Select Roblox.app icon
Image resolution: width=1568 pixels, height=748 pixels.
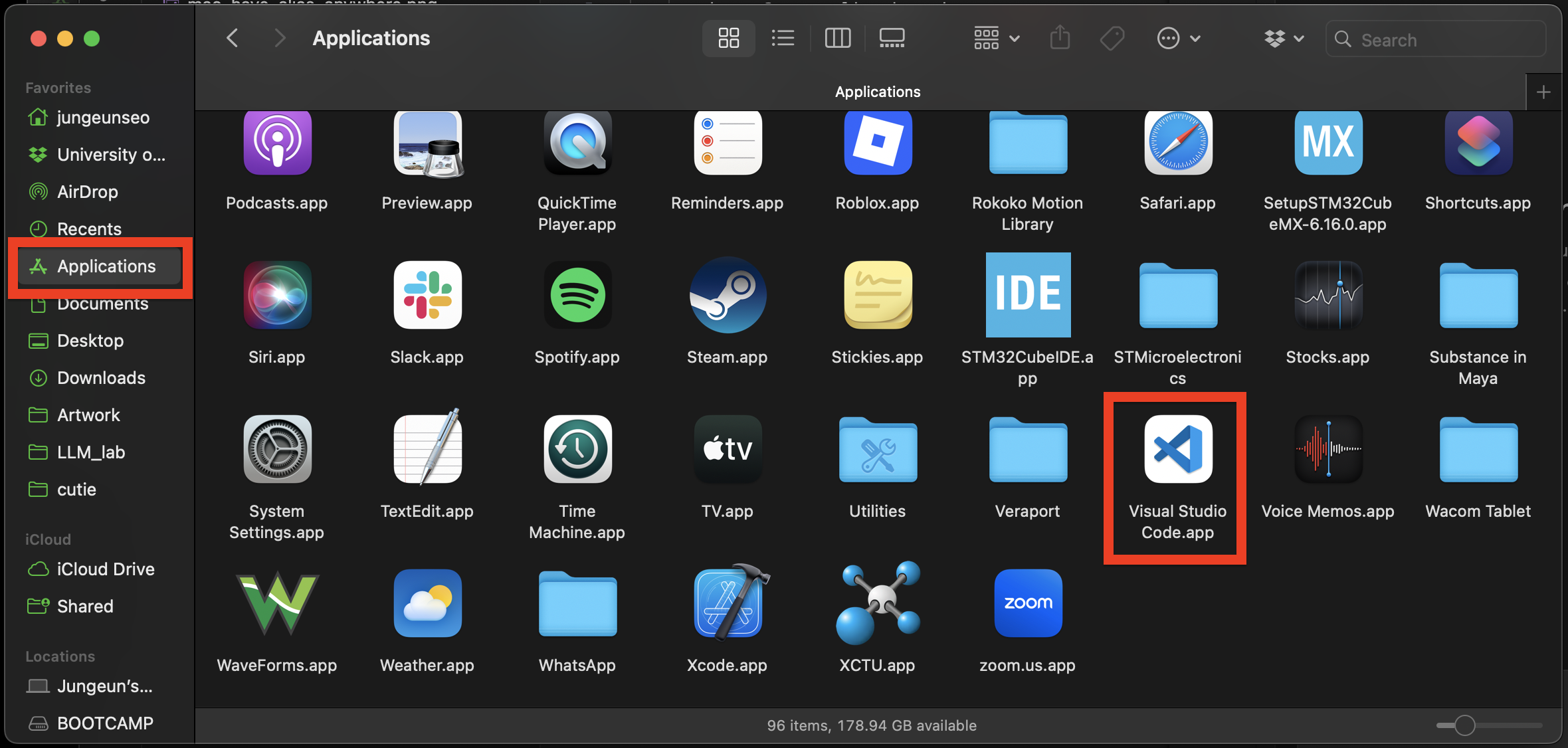click(878, 142)
